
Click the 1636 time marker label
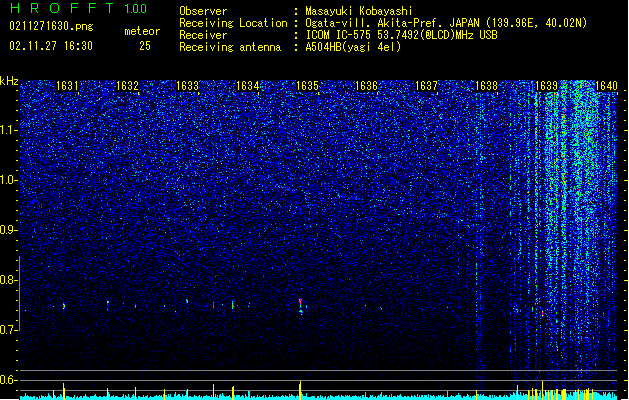coord(367,86)
